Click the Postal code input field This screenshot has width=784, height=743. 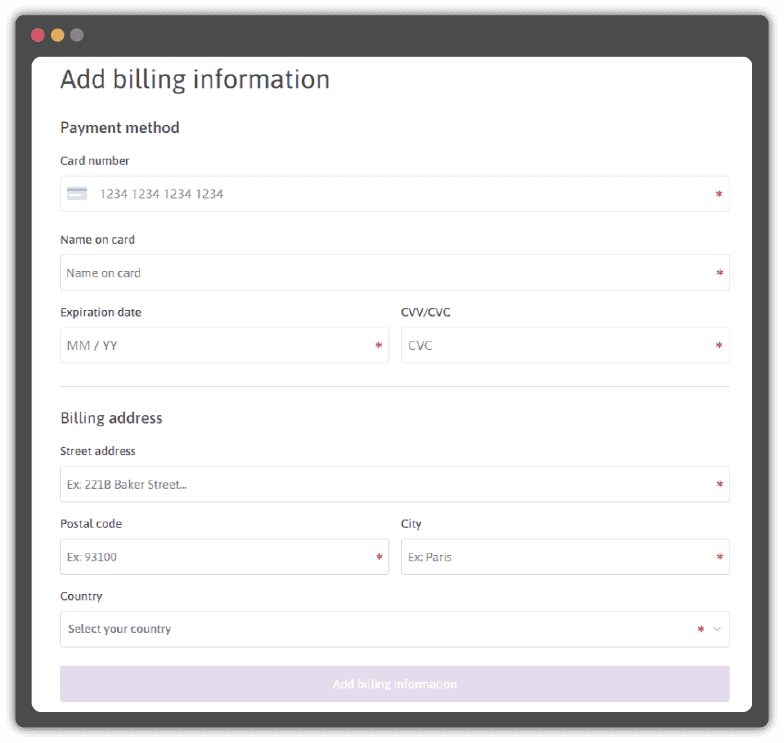(218, 557)
